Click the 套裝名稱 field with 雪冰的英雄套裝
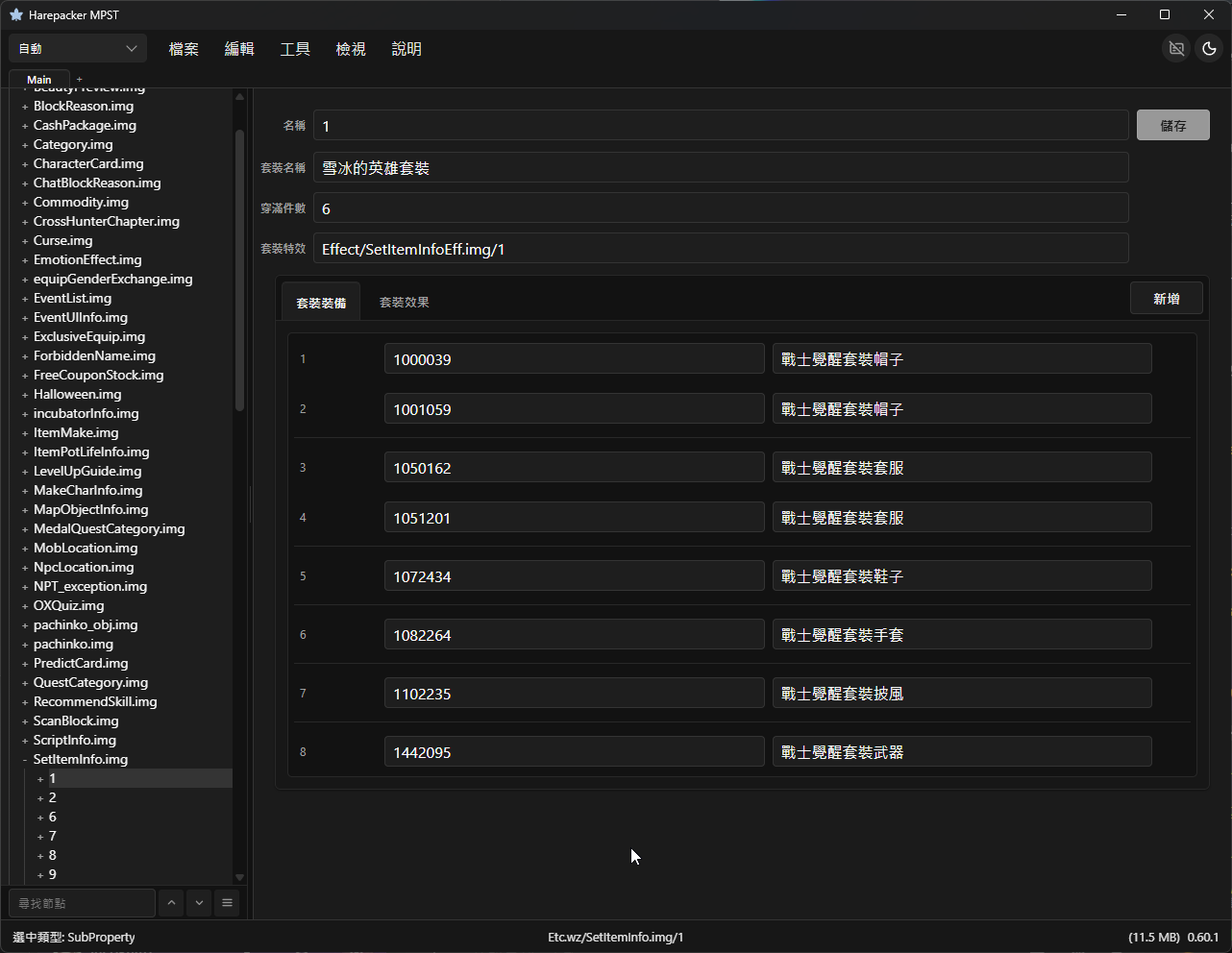 click(x=721, y=167)
